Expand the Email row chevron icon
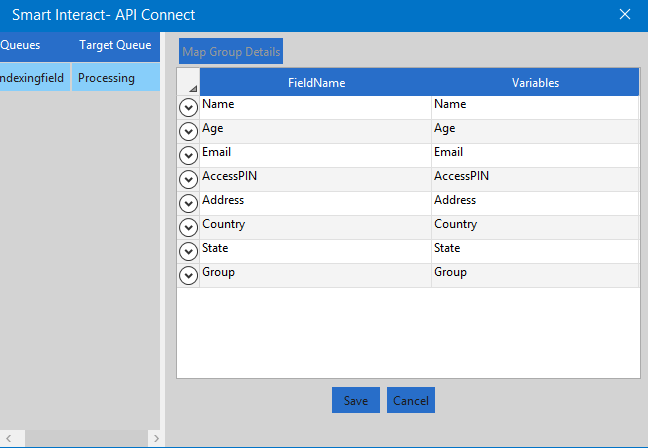The height and width of the screenshot is (448, 648). (x=188, y=156)
